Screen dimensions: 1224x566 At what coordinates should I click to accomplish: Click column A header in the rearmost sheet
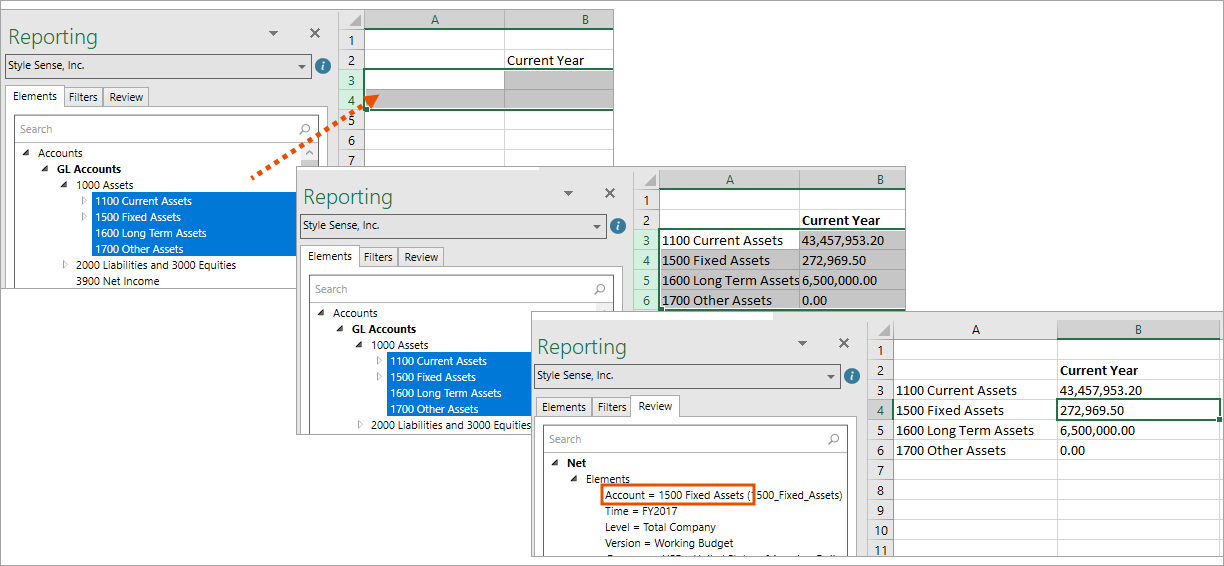point(435,20)
